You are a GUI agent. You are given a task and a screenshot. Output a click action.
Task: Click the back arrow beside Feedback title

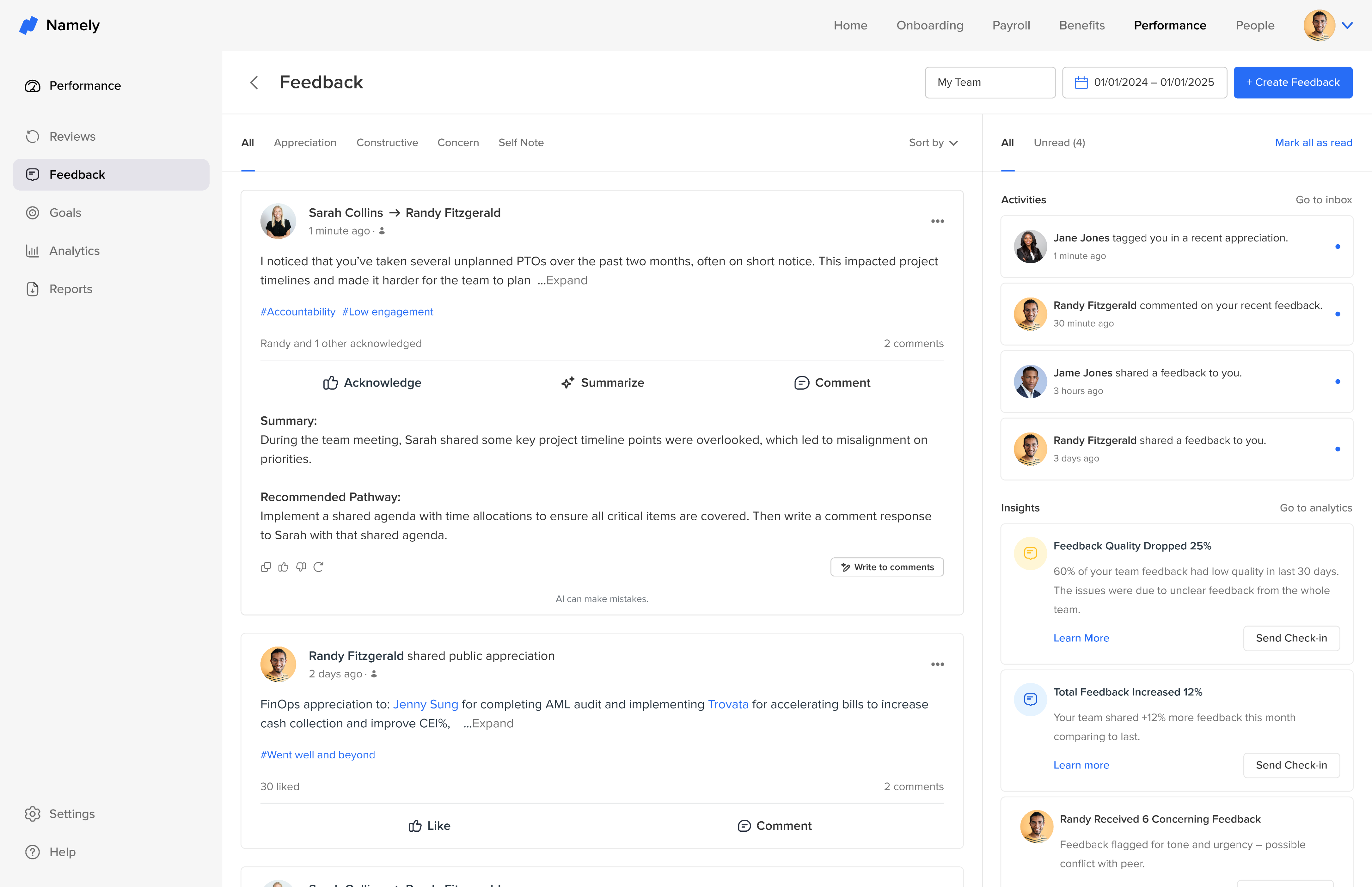(x=254, y=82)
